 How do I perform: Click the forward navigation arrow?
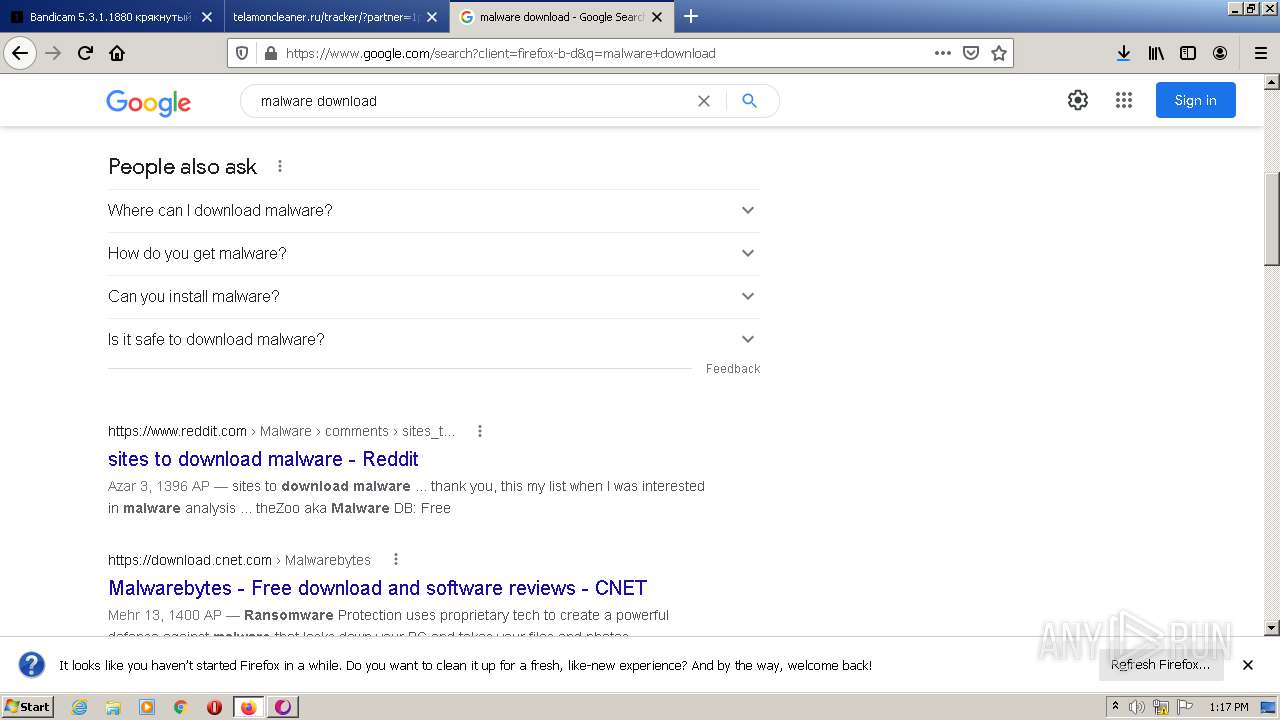[x=53, y=53]
